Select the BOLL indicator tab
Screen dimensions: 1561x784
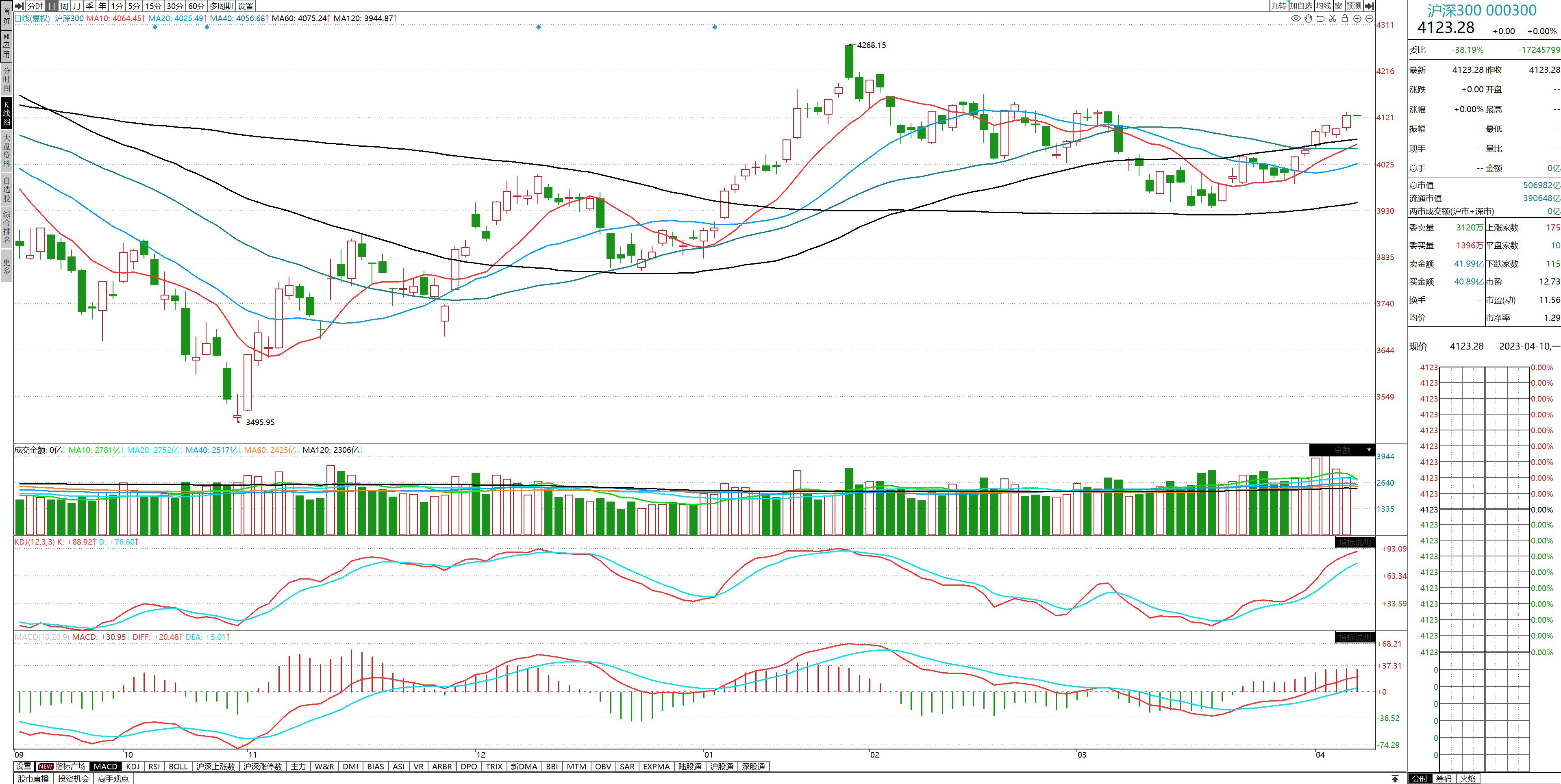pyautogui.click(x=178, y=767)
